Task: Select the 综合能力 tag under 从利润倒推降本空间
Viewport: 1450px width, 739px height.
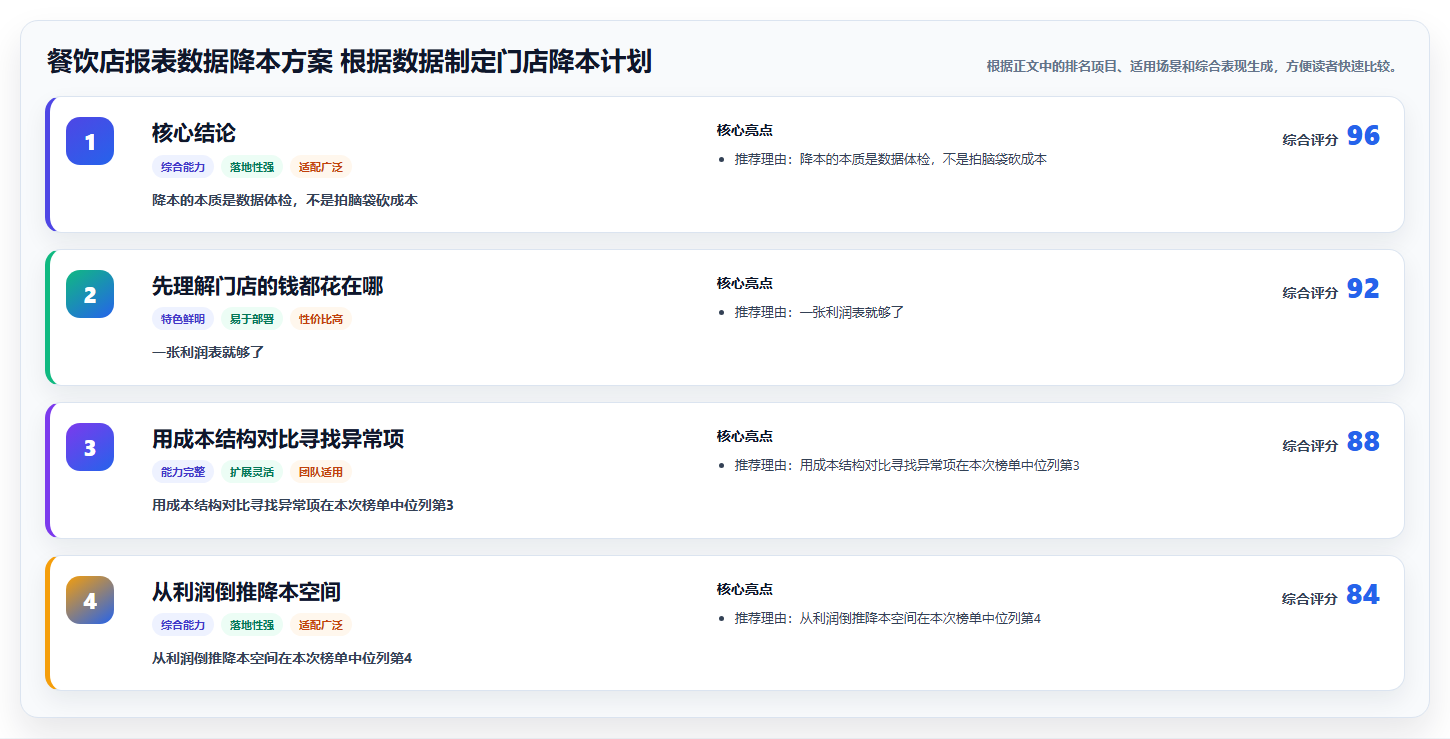Action: pyautogui.click(x=183, y=625)
